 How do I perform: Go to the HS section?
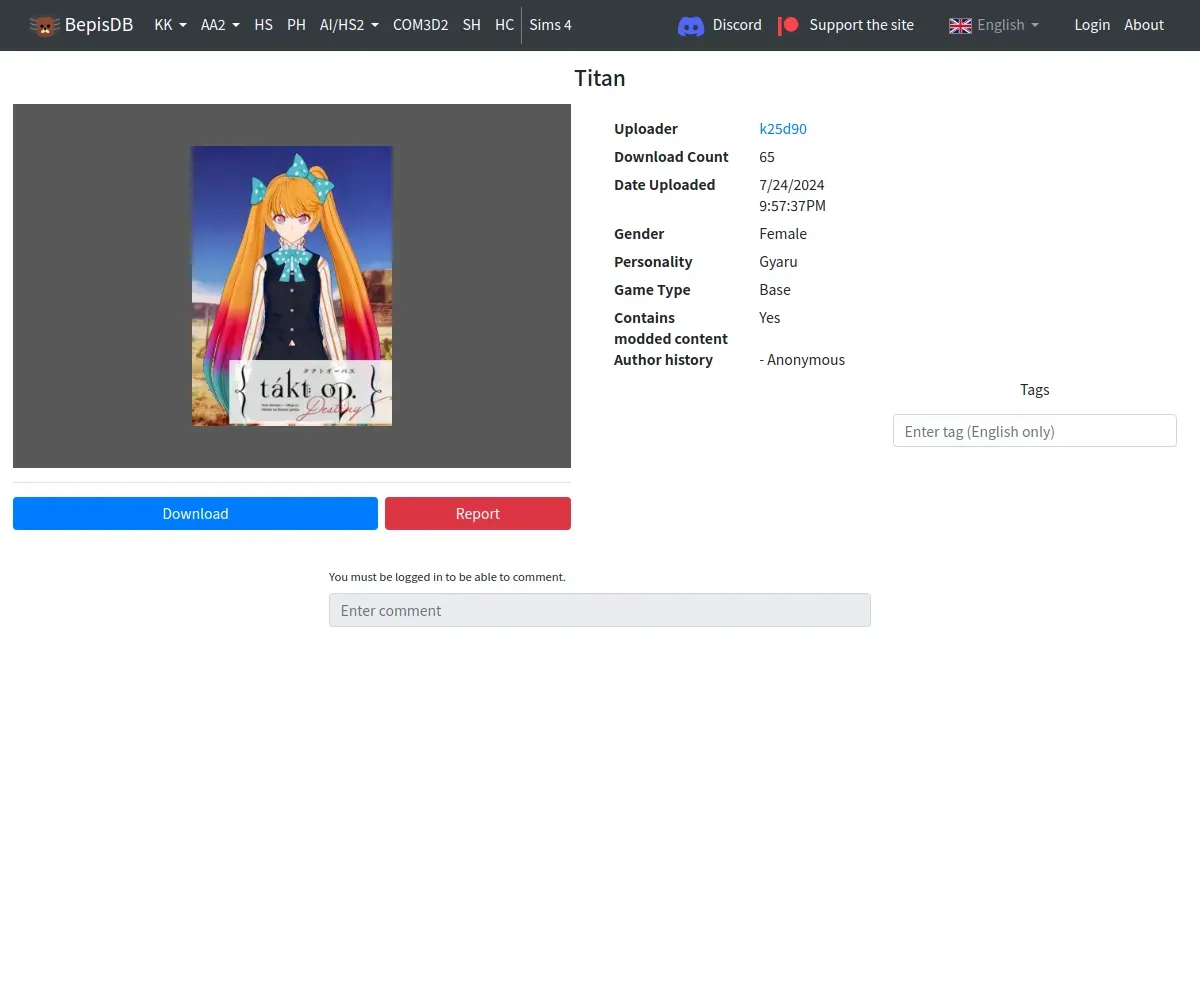(x=263, y=25)
